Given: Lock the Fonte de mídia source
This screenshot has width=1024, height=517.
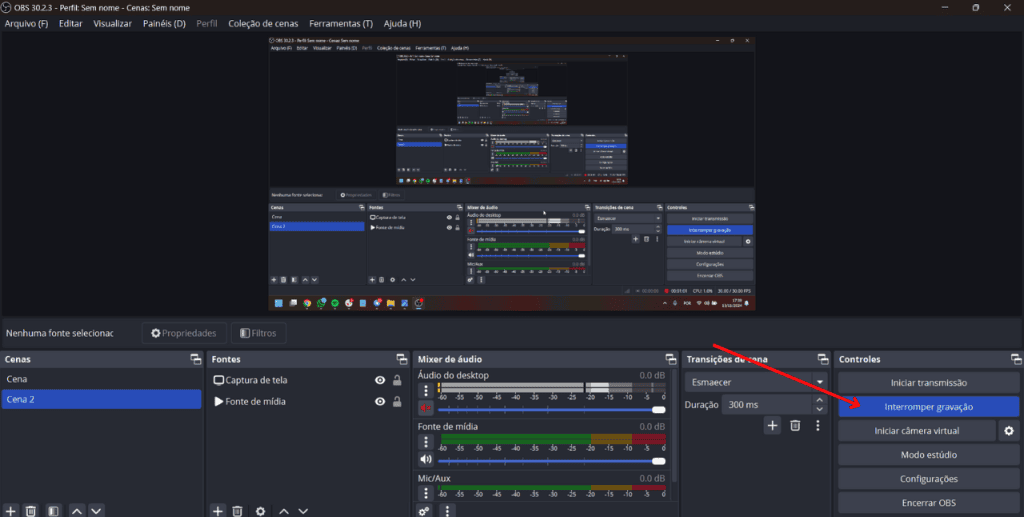Looking at the screenshot, I should pyautogui.click(x=396, y=401).
